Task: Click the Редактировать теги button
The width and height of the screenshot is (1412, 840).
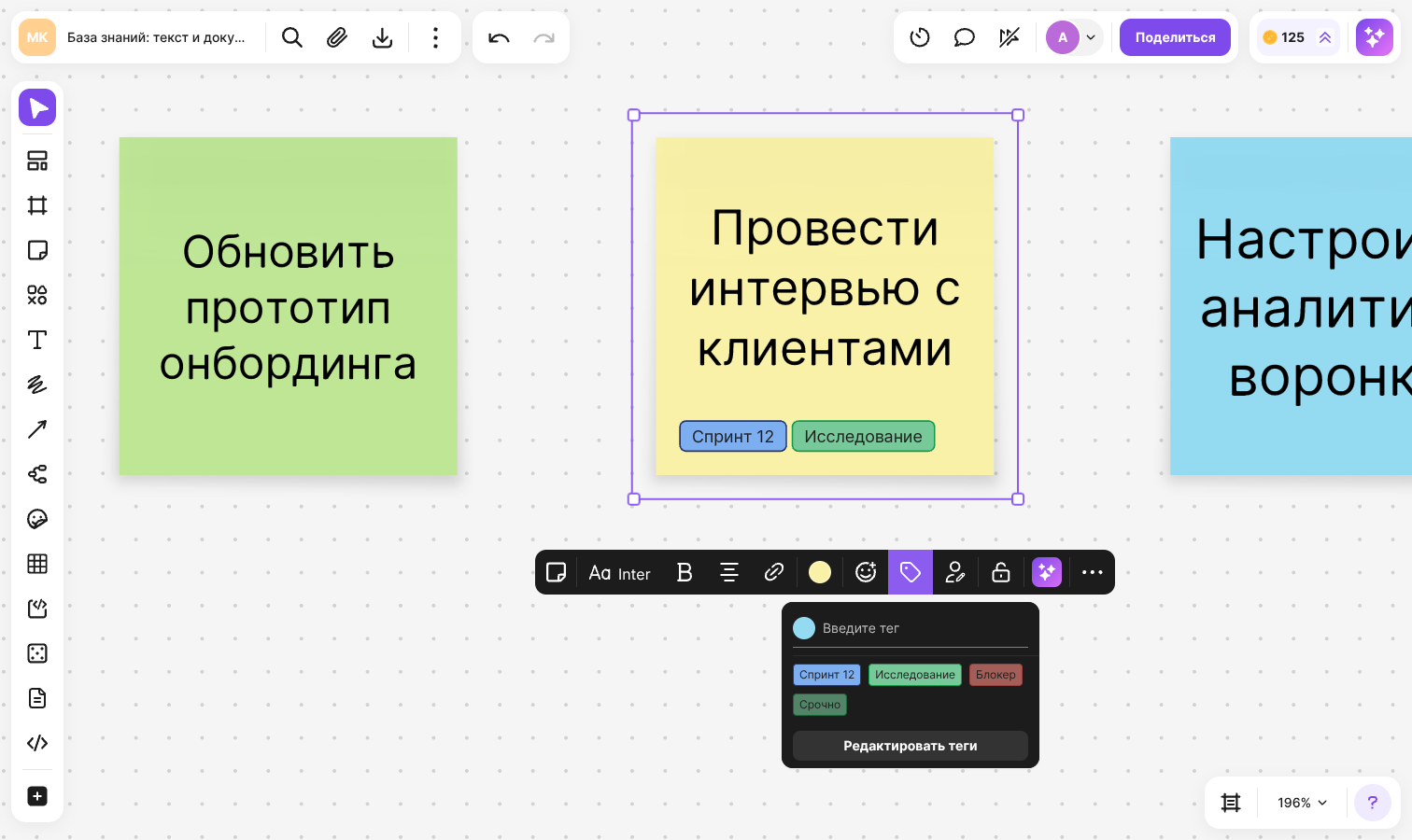Action: point(911,746)
